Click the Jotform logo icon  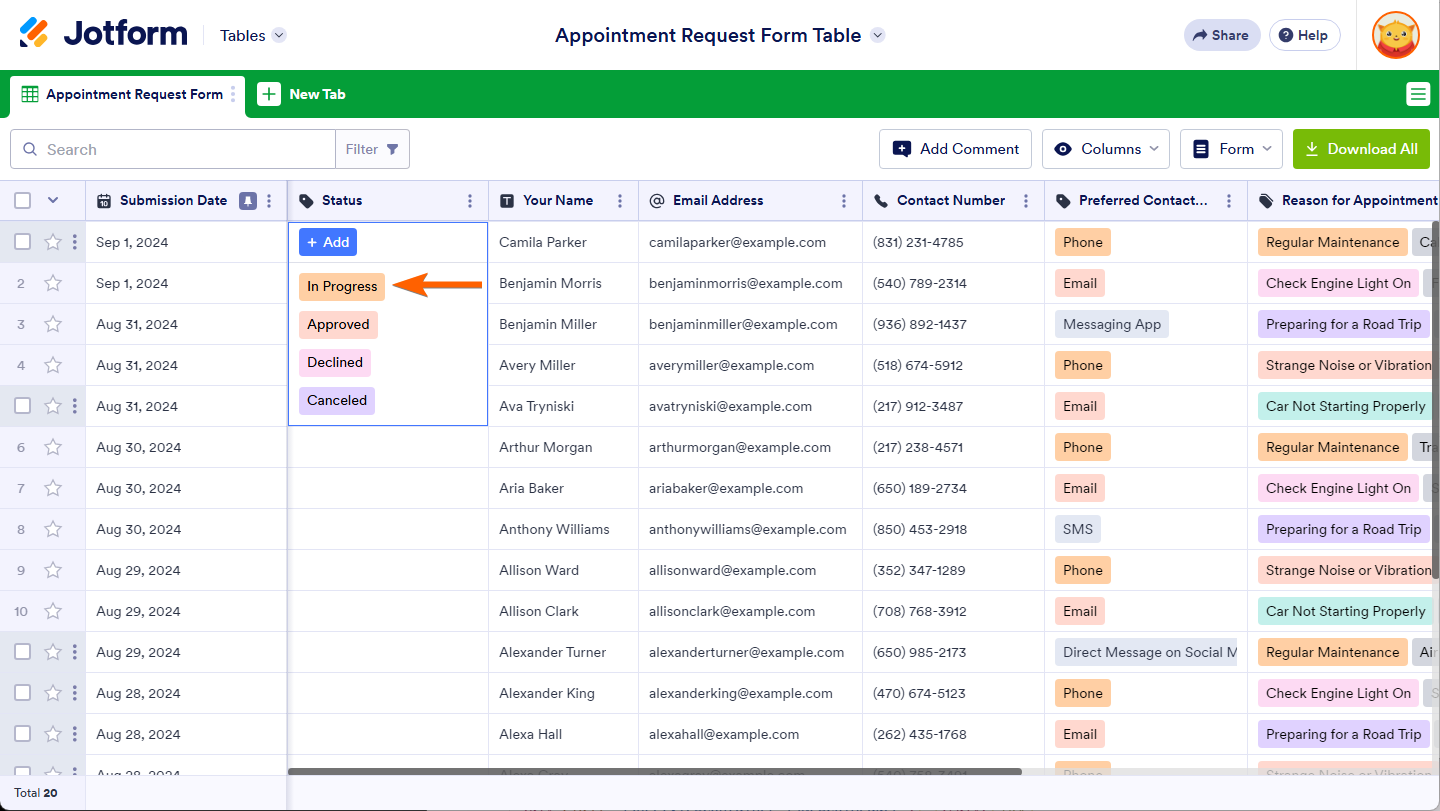click(x=34, y=34)
